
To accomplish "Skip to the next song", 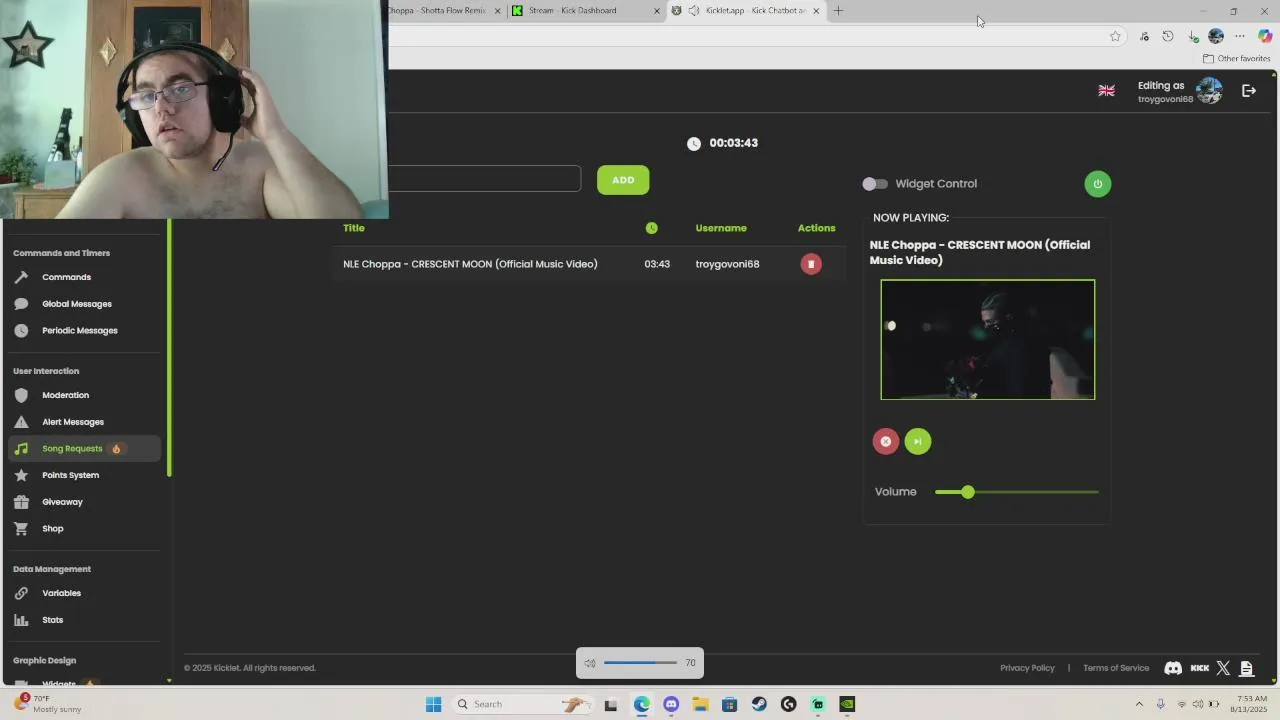I will pos(918,441).
